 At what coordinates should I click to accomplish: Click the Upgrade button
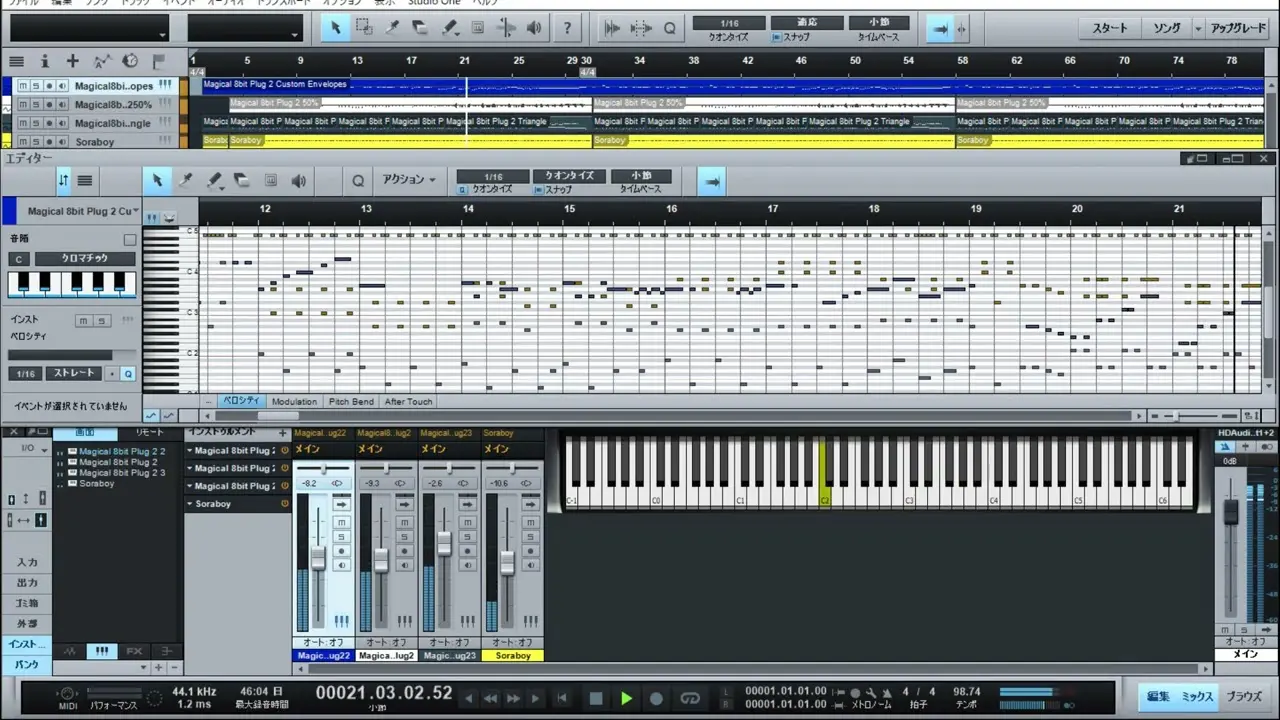click(x=1237, y=28)
